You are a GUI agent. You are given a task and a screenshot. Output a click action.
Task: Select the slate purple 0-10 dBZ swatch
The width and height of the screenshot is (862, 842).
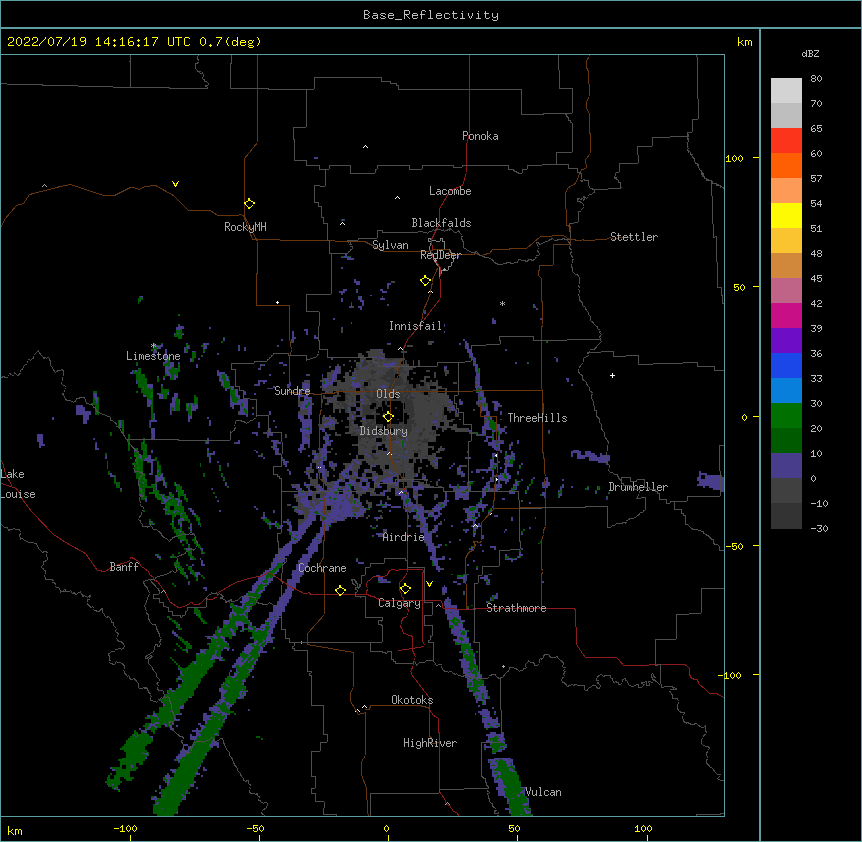coord(786,466)
